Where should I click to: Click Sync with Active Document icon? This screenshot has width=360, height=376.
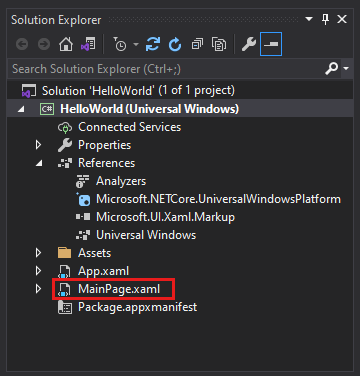(153, 44)
